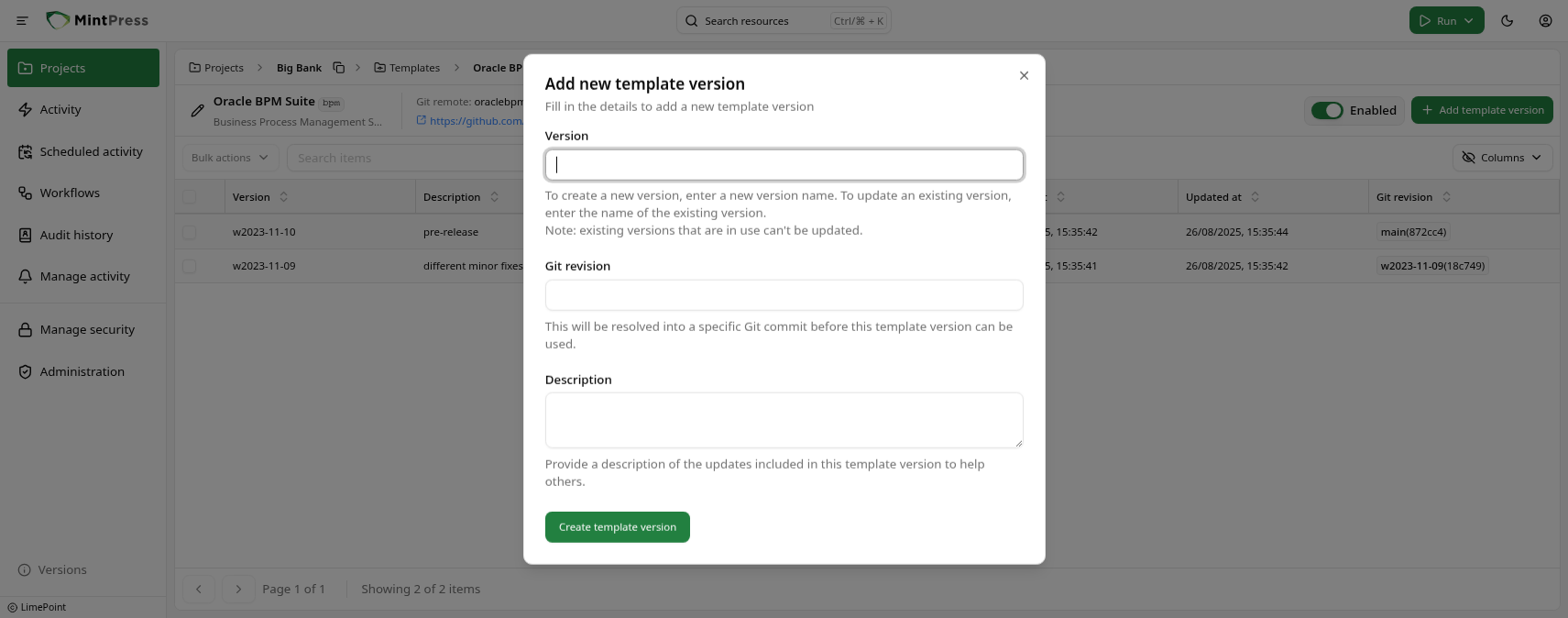Open the github.com remote link

point(470,120)
